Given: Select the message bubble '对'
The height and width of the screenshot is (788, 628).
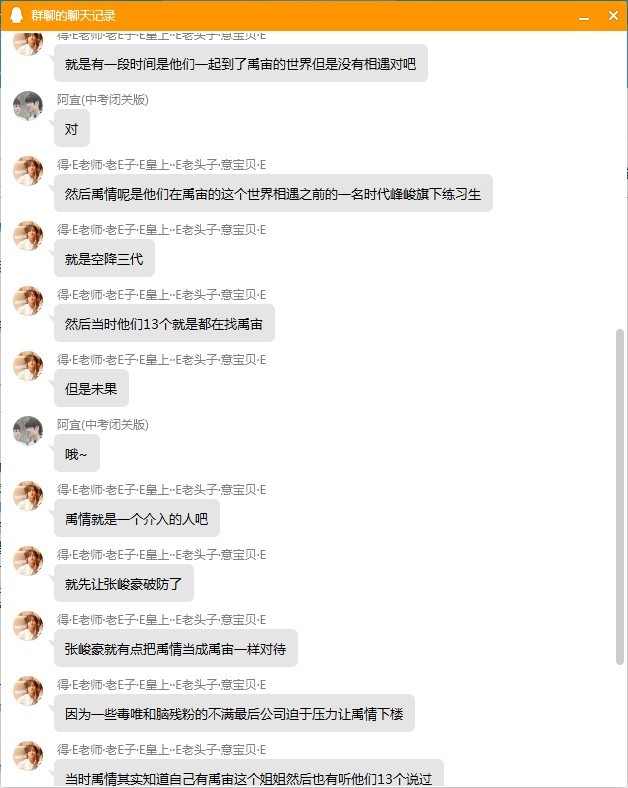Looking at the screenshot, I should pyautogui.click(x=72, y=129).
